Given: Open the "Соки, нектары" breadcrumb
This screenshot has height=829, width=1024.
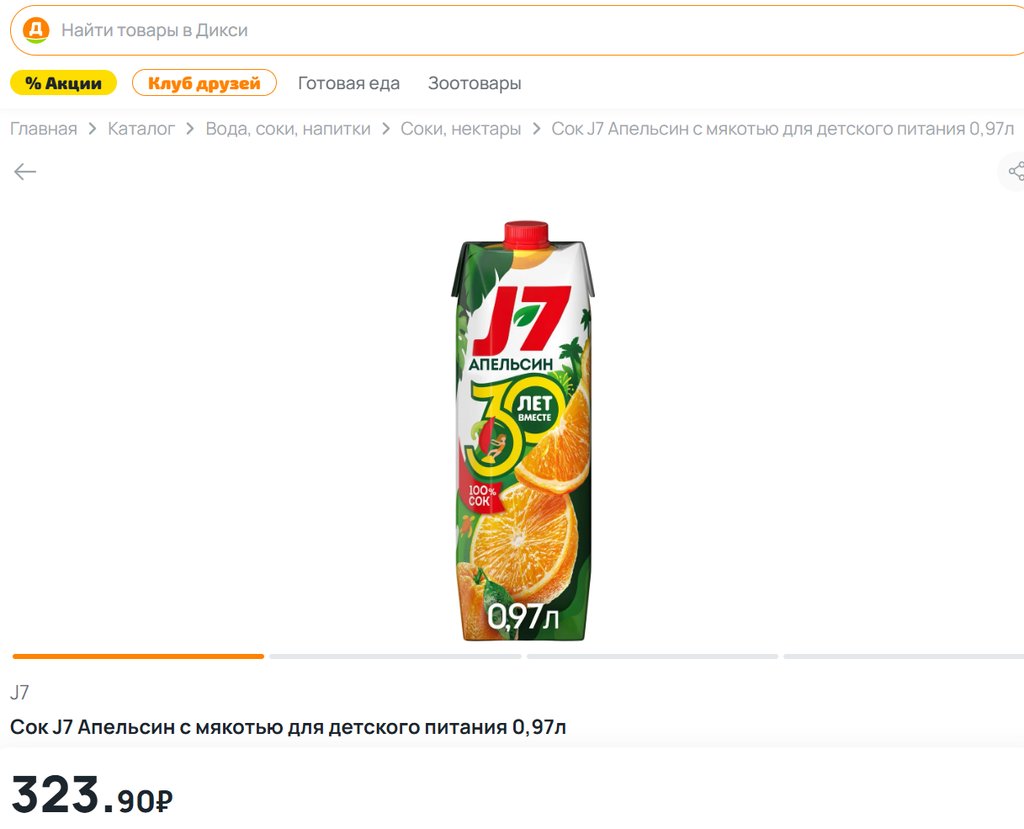Looking at the screenshot, I should (460, 129).
